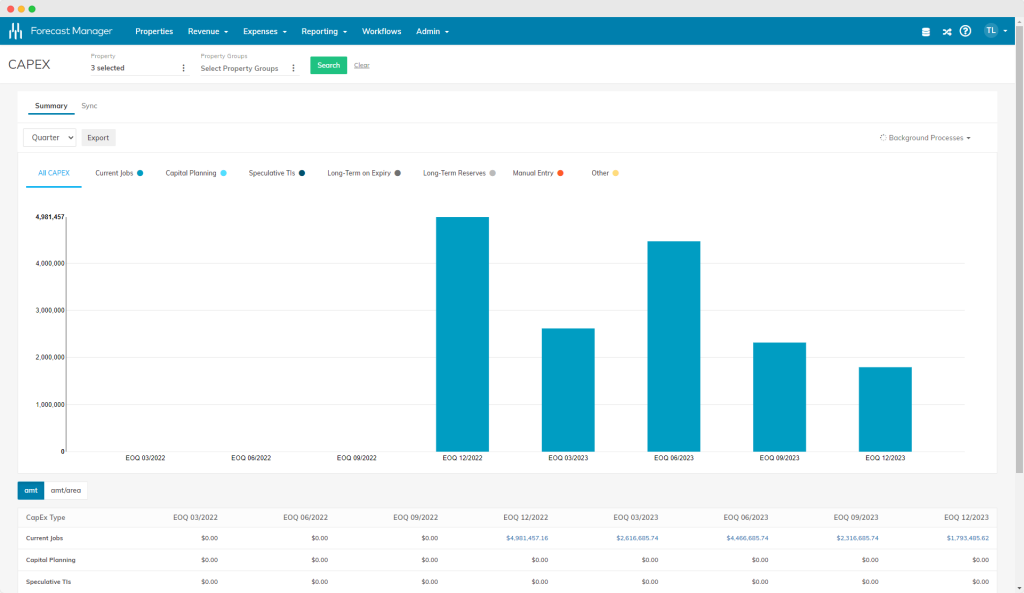Click the Clear link
This screenshot has height=593, width=1024.
(362, 65)
